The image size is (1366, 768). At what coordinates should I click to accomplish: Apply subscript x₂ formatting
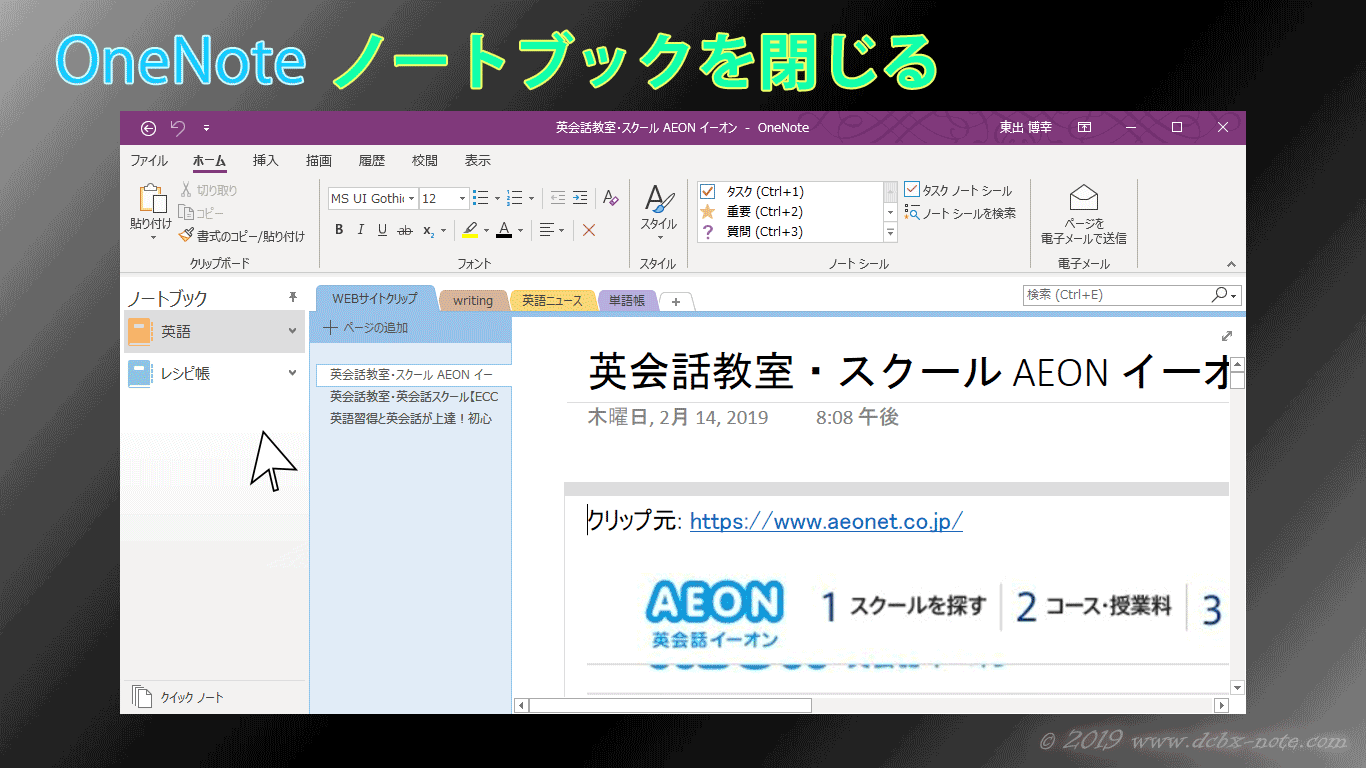click(428, 230)
